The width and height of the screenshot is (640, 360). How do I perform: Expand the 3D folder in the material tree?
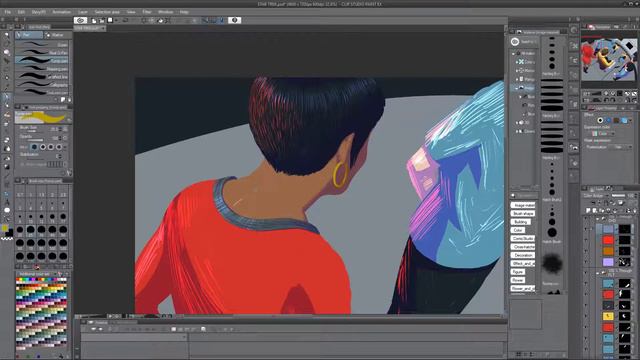pyautogui.click(x=517, y=122)
